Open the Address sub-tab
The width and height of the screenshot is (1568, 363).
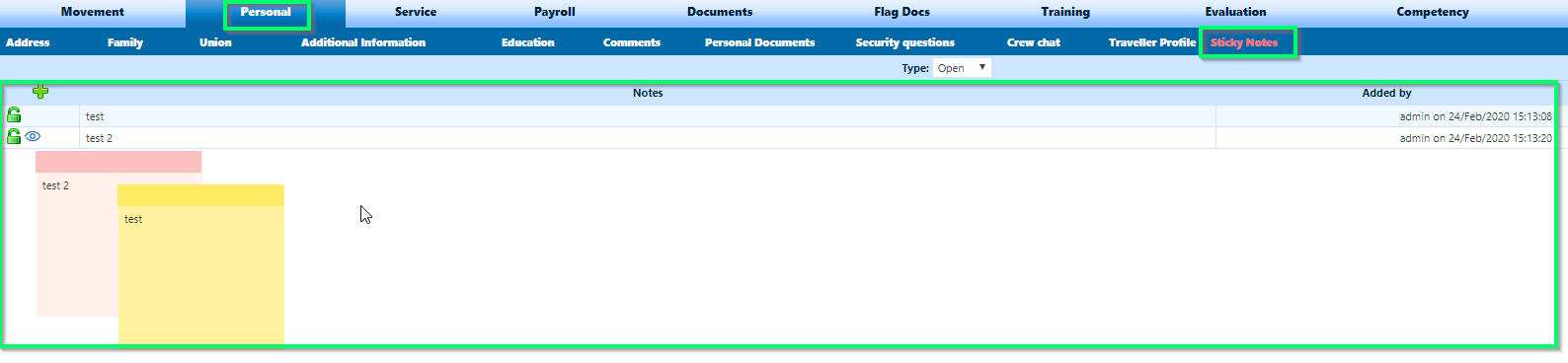28,42
